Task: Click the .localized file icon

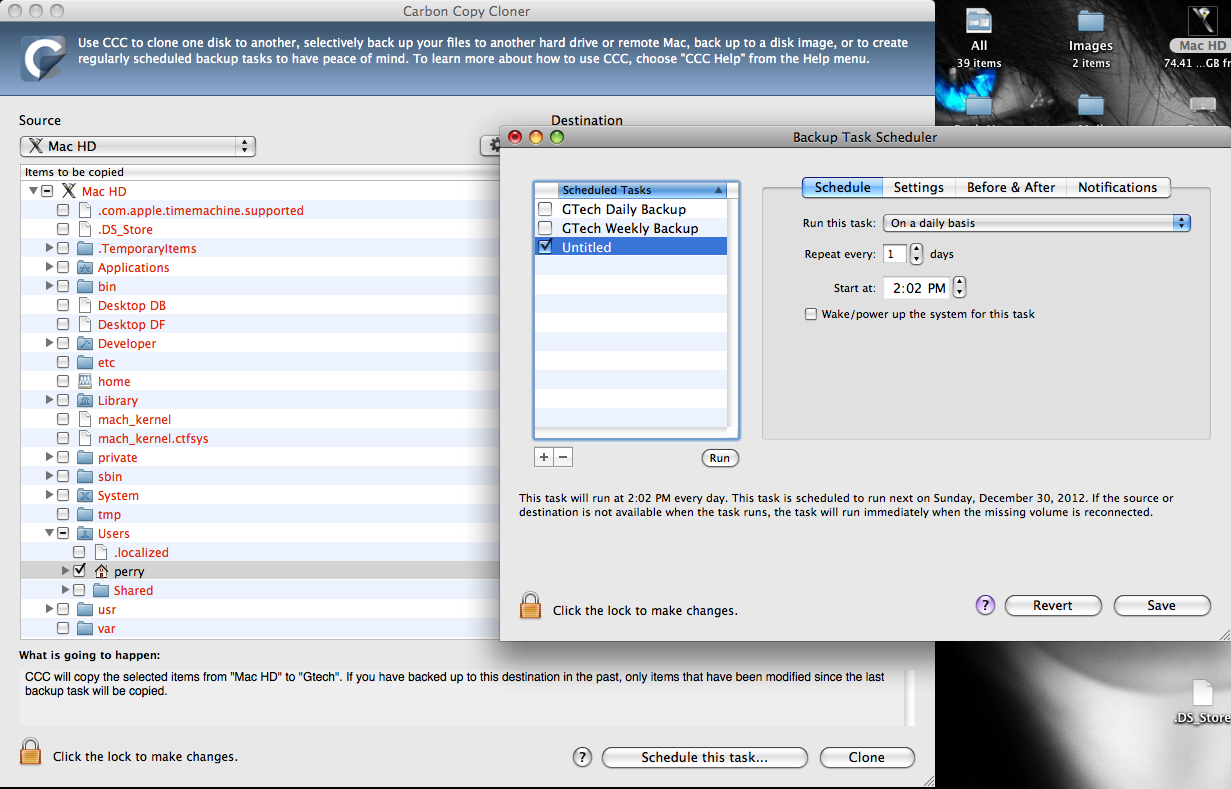Action: [x=101, y=553]
